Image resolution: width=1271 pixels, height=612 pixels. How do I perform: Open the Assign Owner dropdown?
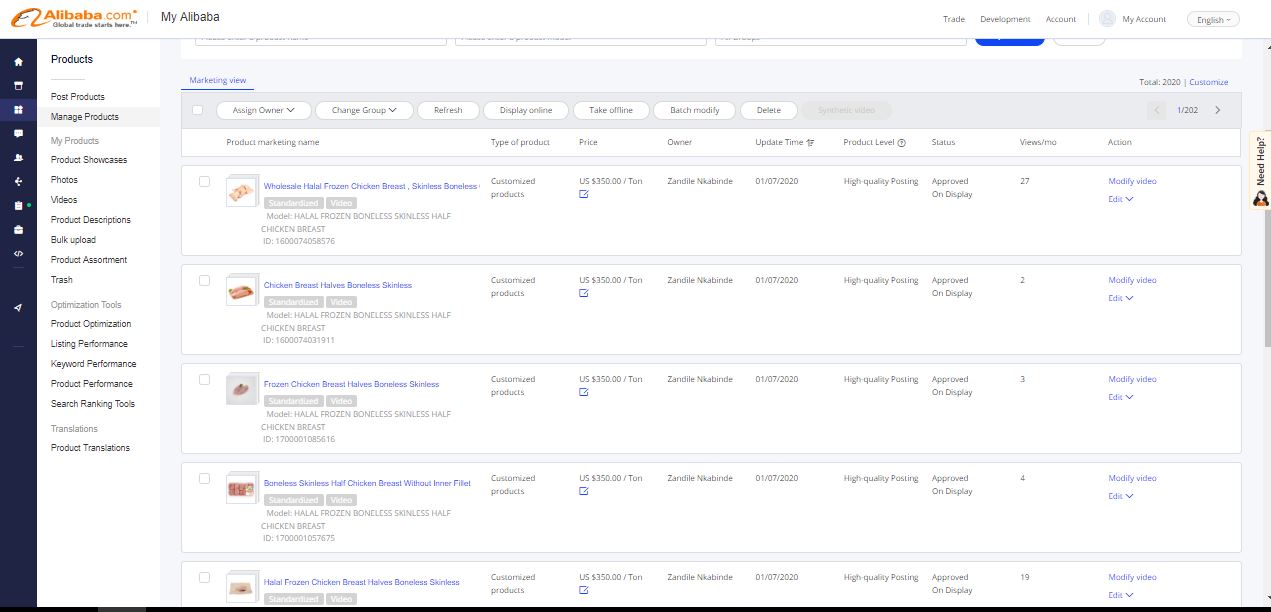[x=264, y=110]
